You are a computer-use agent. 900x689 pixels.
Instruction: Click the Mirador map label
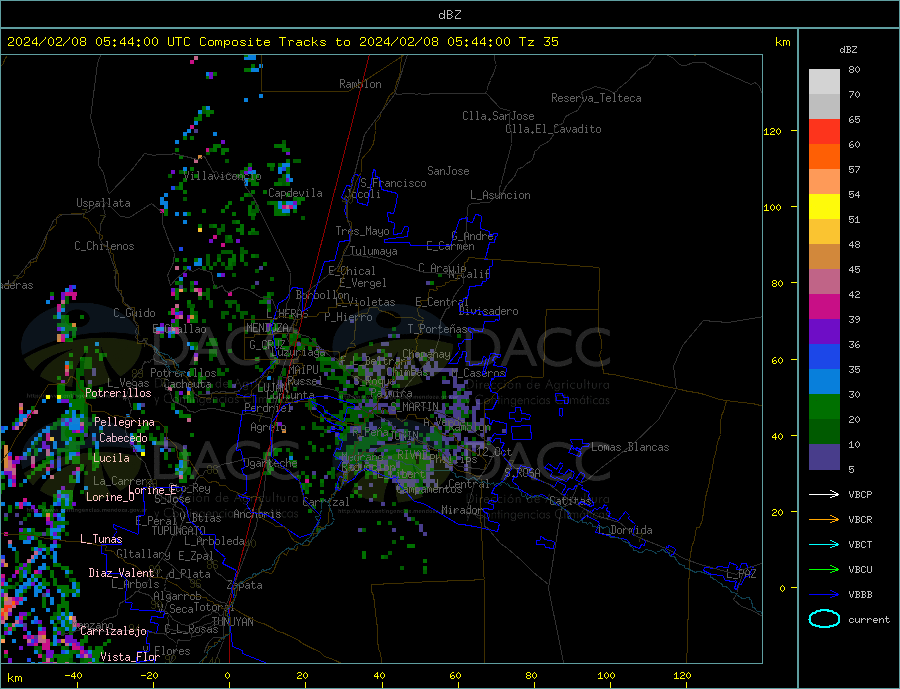(462, 510)
